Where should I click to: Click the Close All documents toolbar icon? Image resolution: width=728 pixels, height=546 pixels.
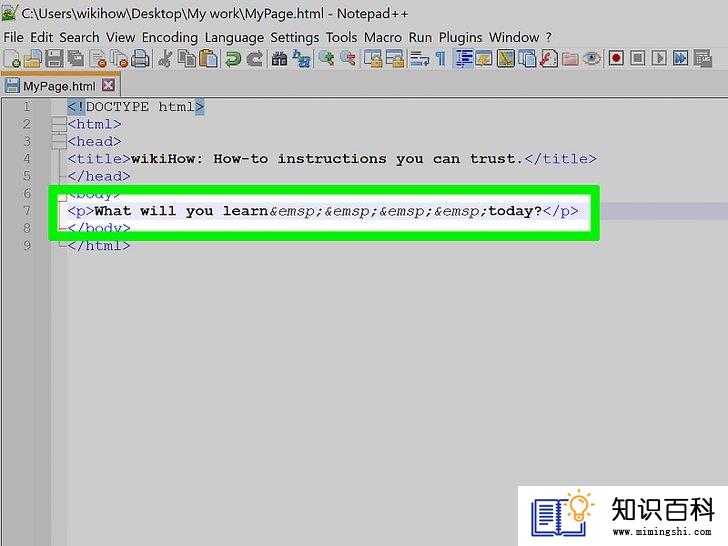click(119, 59)
